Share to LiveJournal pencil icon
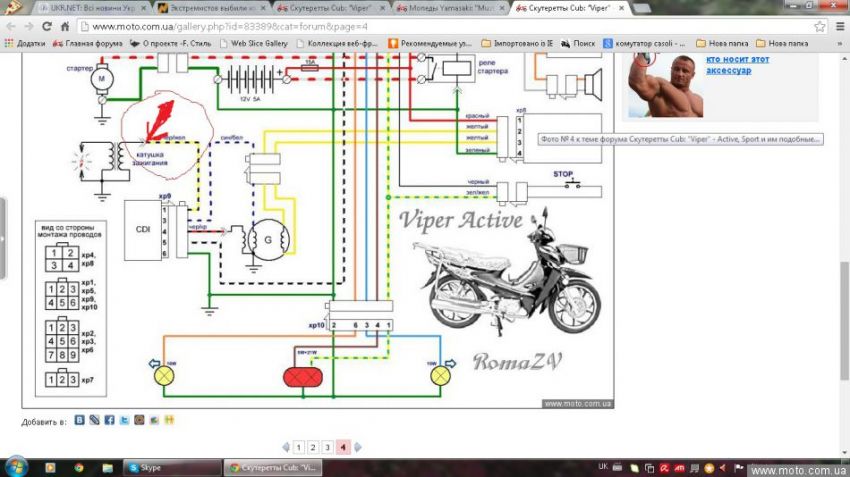This screenshot has width=850, height=477. coord(94,420)
